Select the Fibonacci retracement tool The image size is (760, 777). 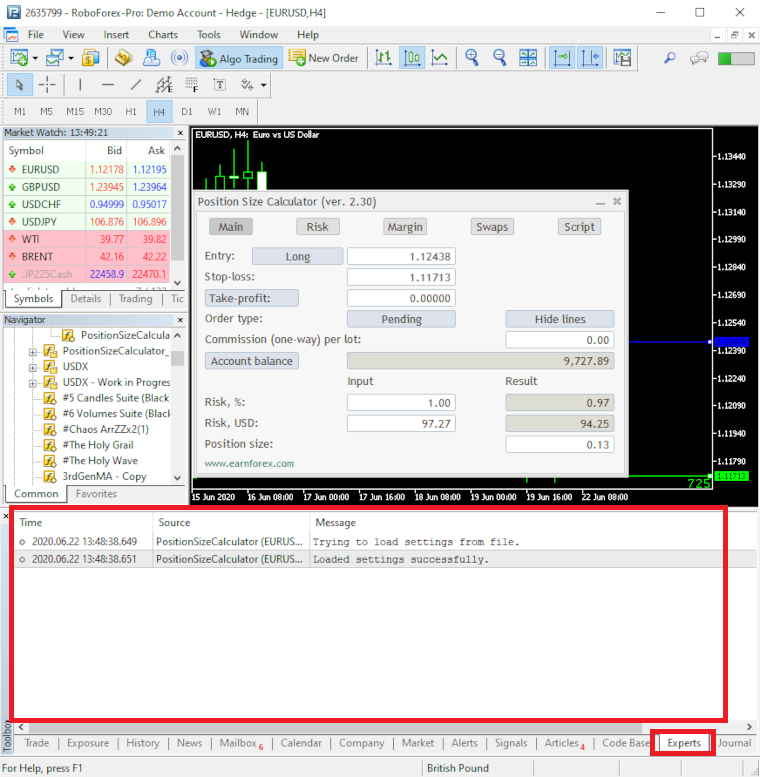click(x=192, y=85)
